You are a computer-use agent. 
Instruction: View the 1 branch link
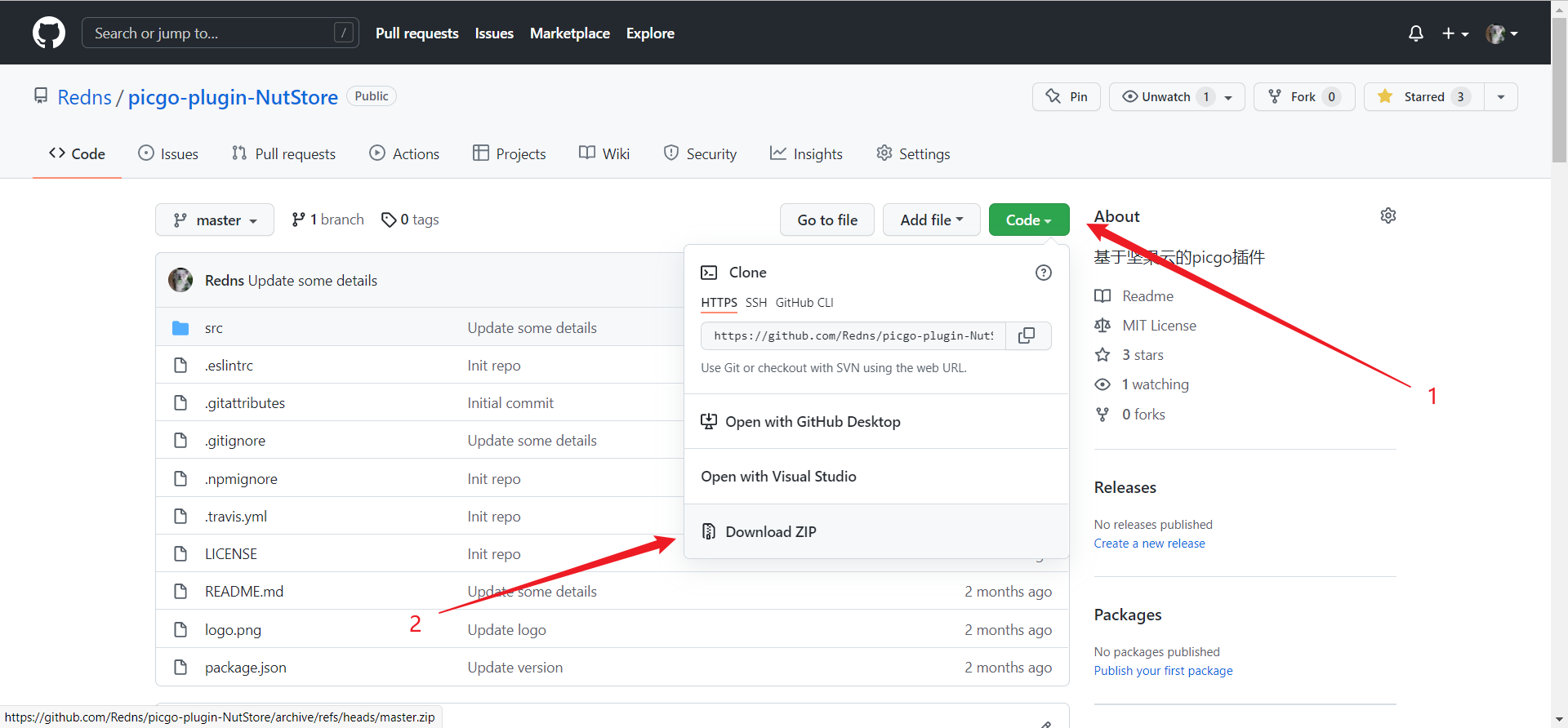(327, 220)
